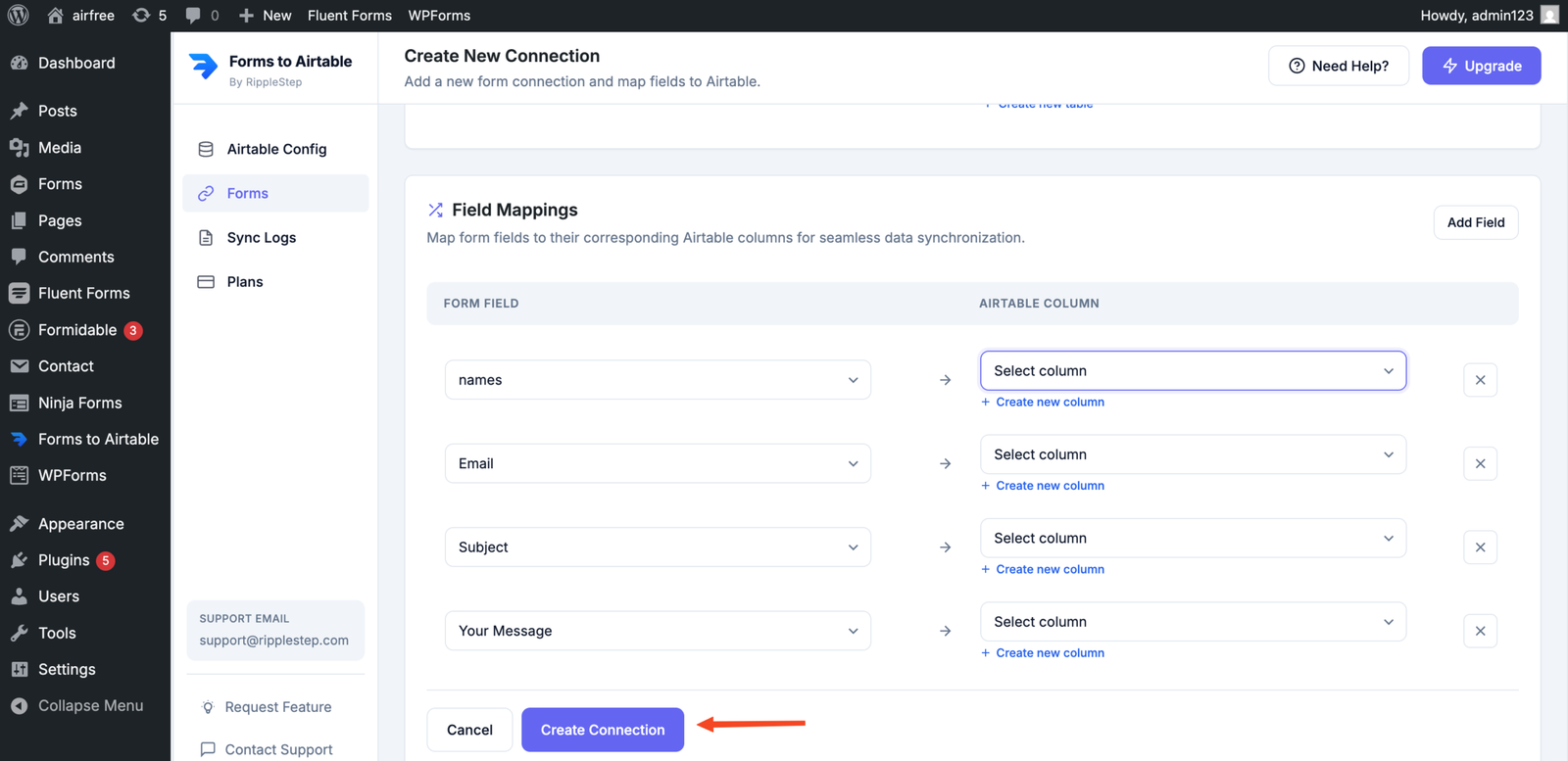
Task: Create new column for Your Message row
Action: point(1043,653)
